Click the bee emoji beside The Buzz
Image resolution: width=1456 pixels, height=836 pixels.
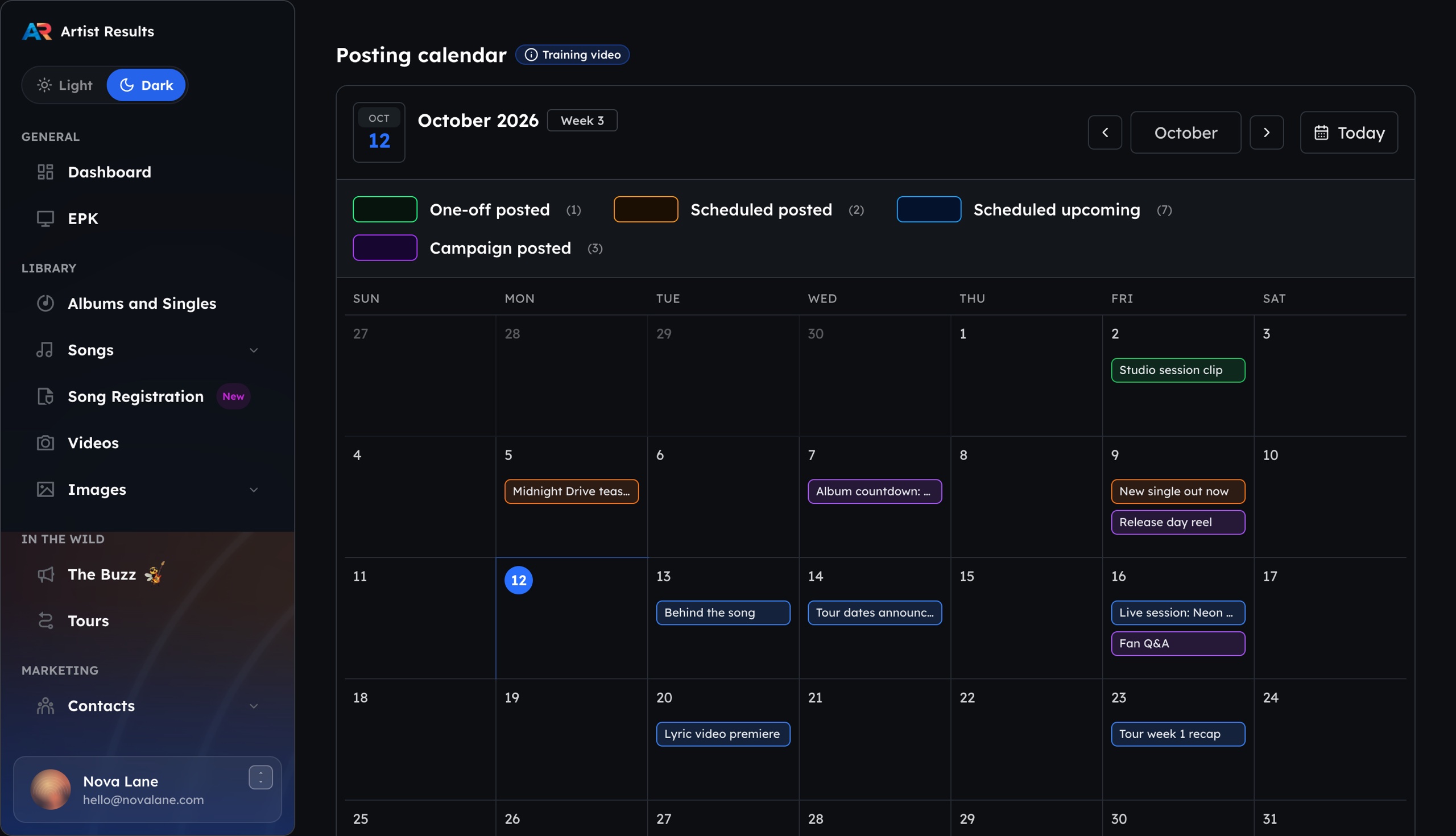click(x=154, y=573)
